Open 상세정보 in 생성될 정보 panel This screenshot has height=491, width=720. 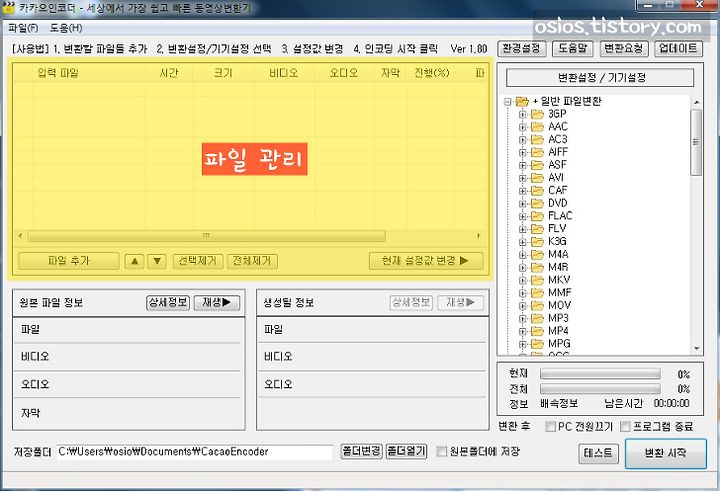[x=411, y=302]
